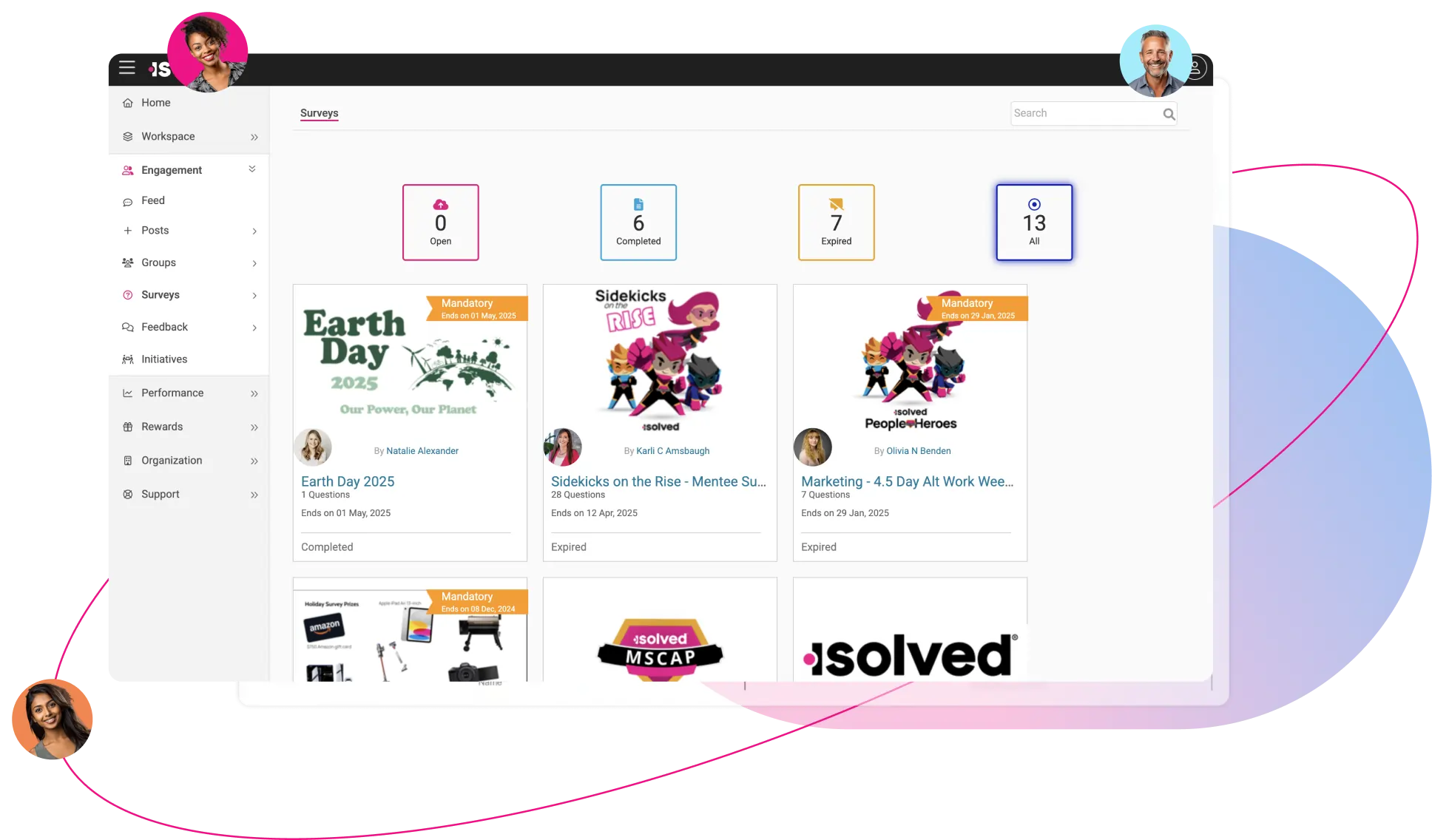1432x840 pixels.
Task: Click the Groups people icon
Action: tap(128, 262)
